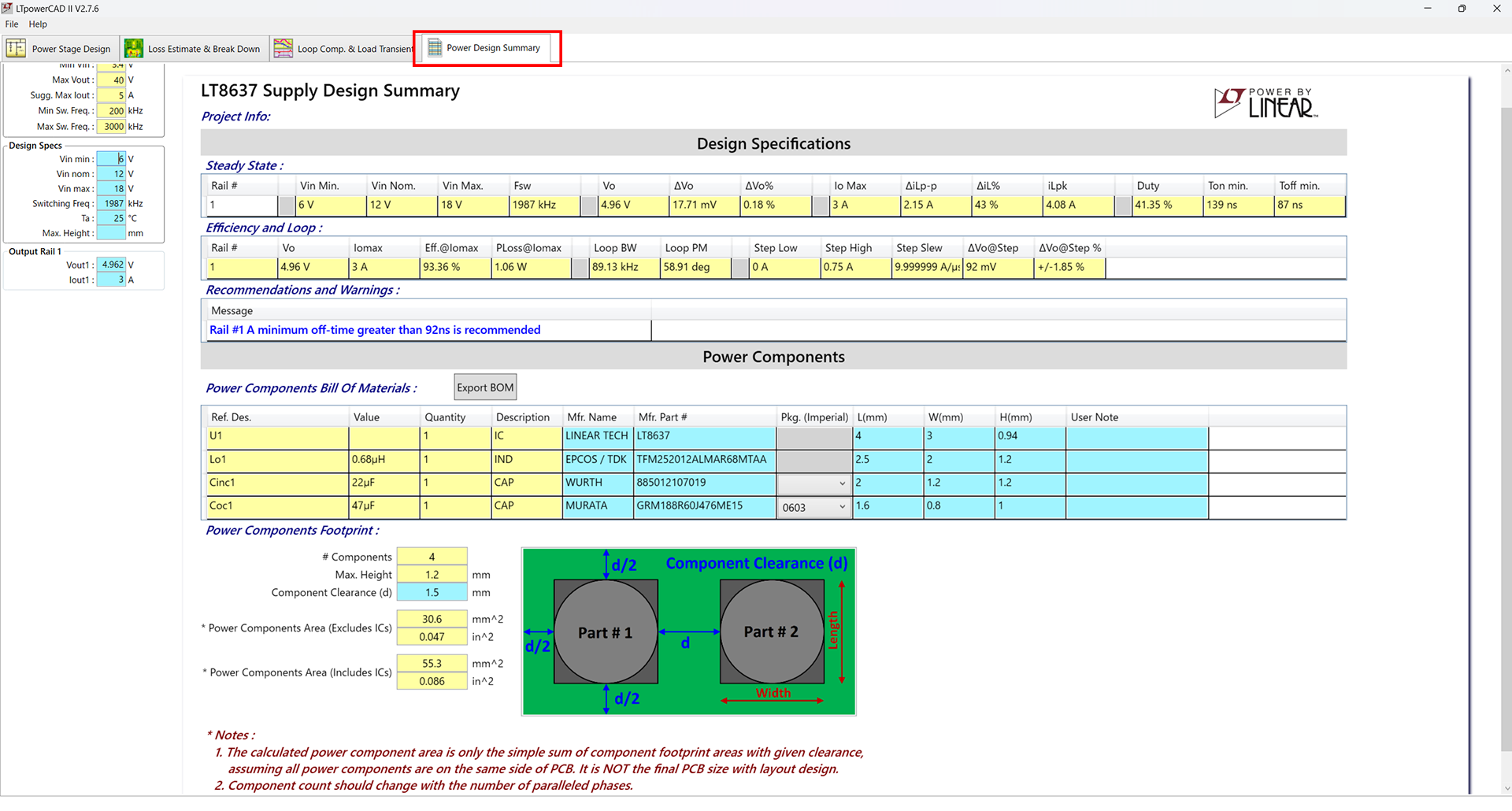Open the File menu
The width and height of the screenshot is (1512, 811).
click(x=12, y=24)
